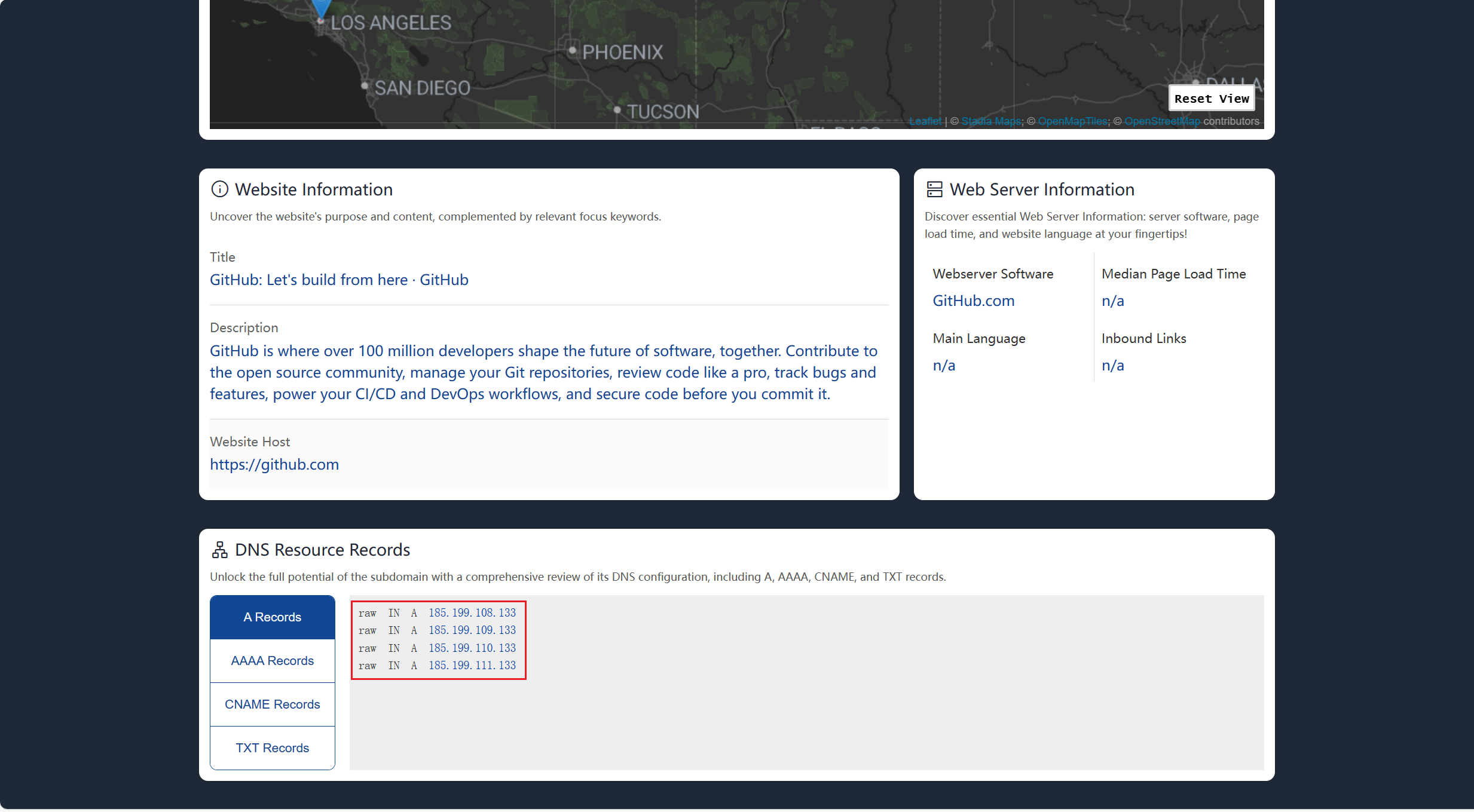Click the blue map marker near Los Angeles
Viewport: 1474px width, 812px height.
tap(322, 8)
